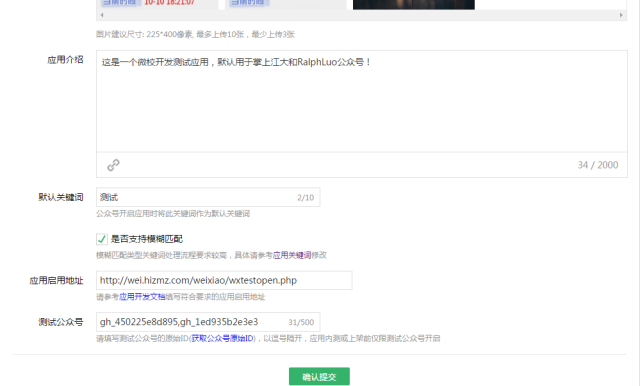Click the red timestamp 10-10 18:21:07
This screenshot has width=640, height=386.
(169, 2)
